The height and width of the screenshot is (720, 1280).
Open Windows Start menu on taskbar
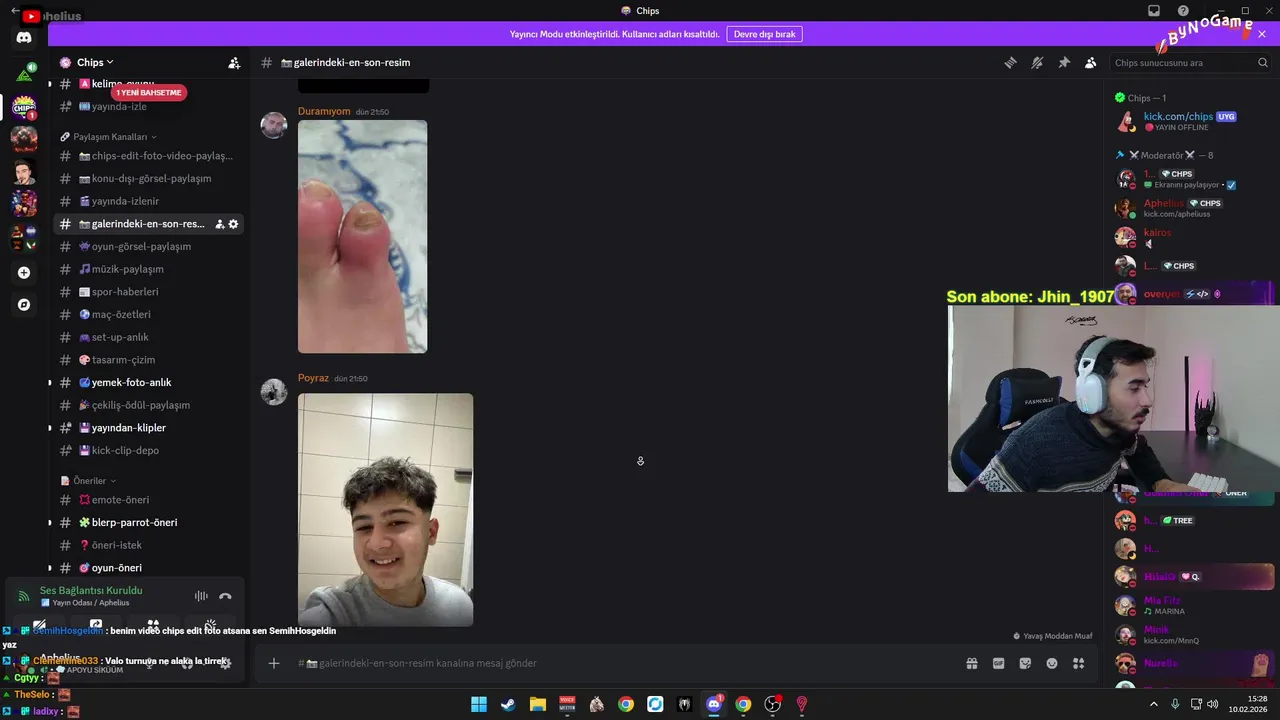tap(479, 704)
